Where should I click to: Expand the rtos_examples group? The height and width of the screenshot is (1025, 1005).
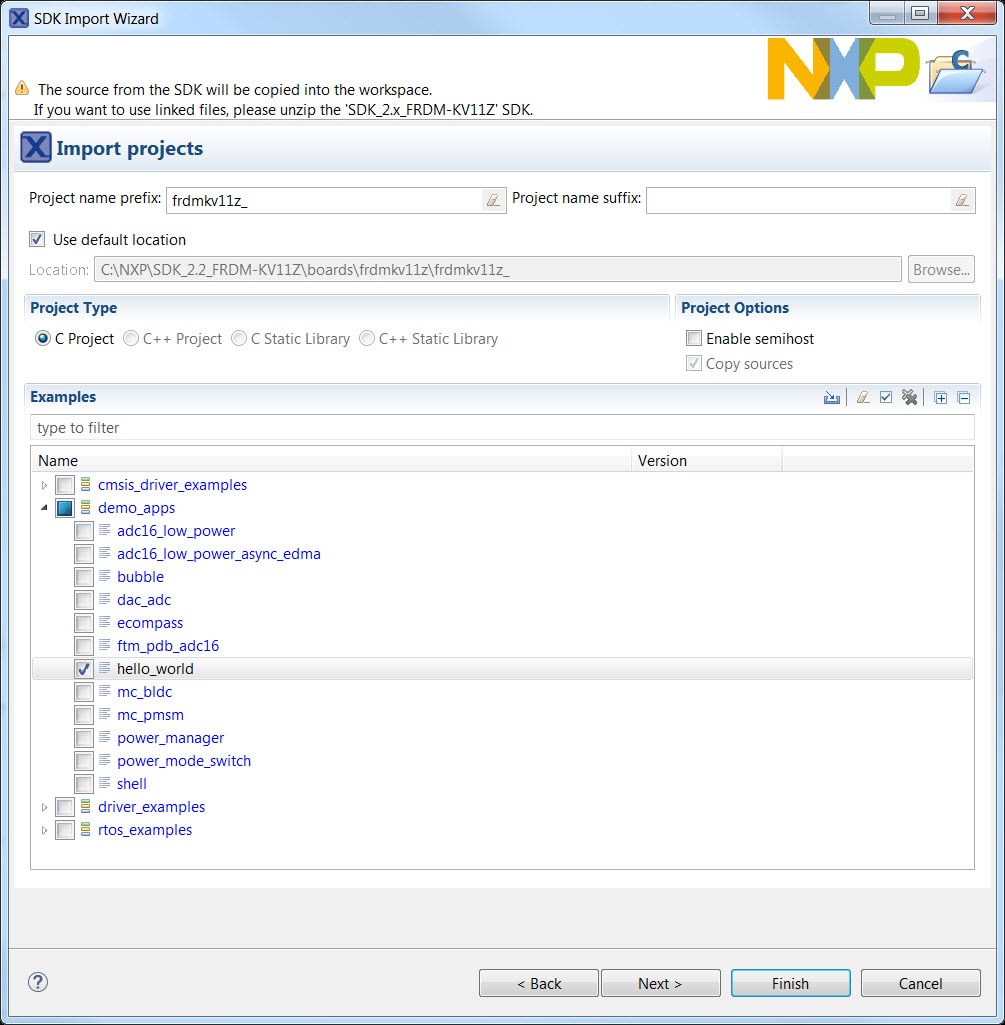coord(44,831)
